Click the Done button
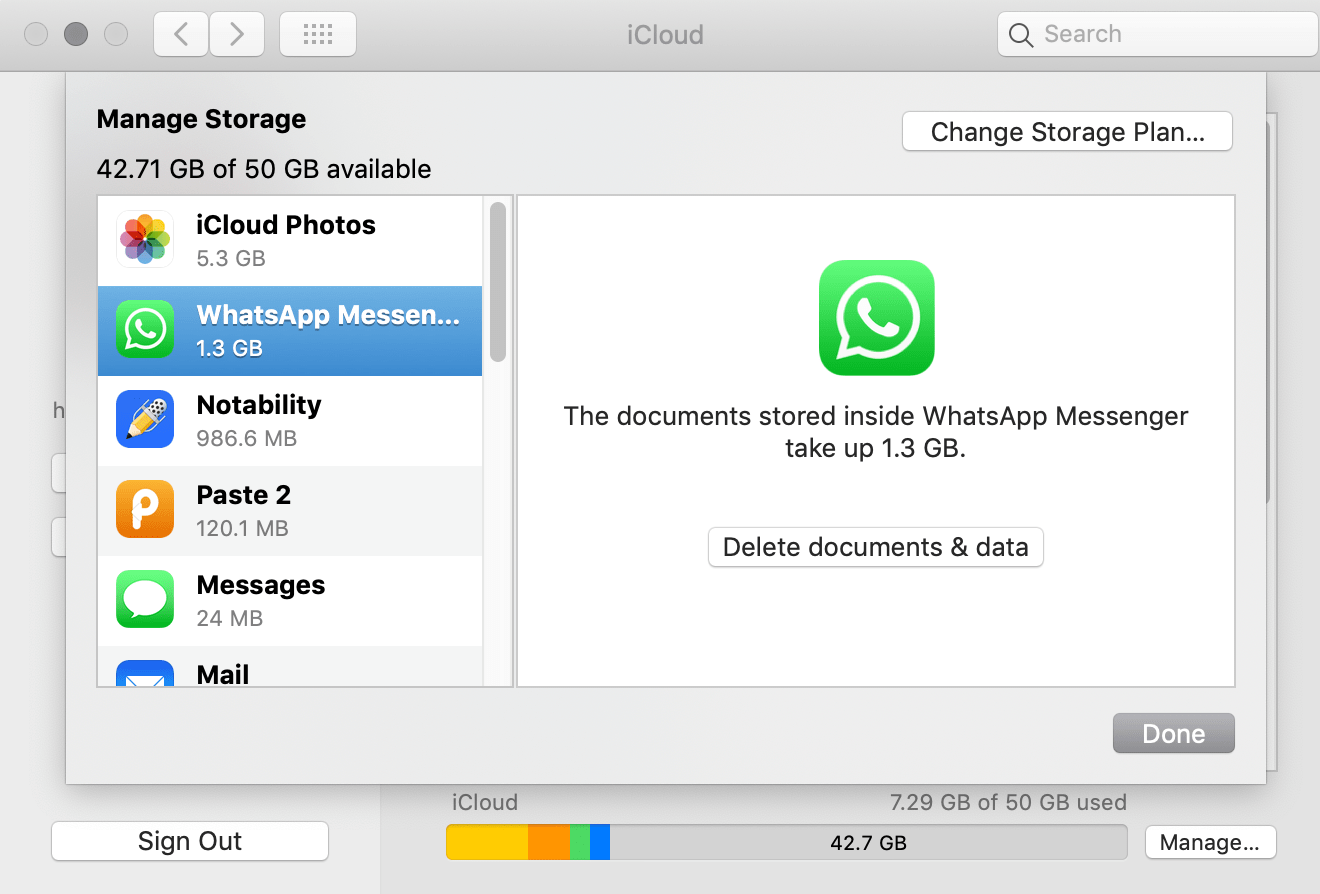 (x=1173, y=733)
